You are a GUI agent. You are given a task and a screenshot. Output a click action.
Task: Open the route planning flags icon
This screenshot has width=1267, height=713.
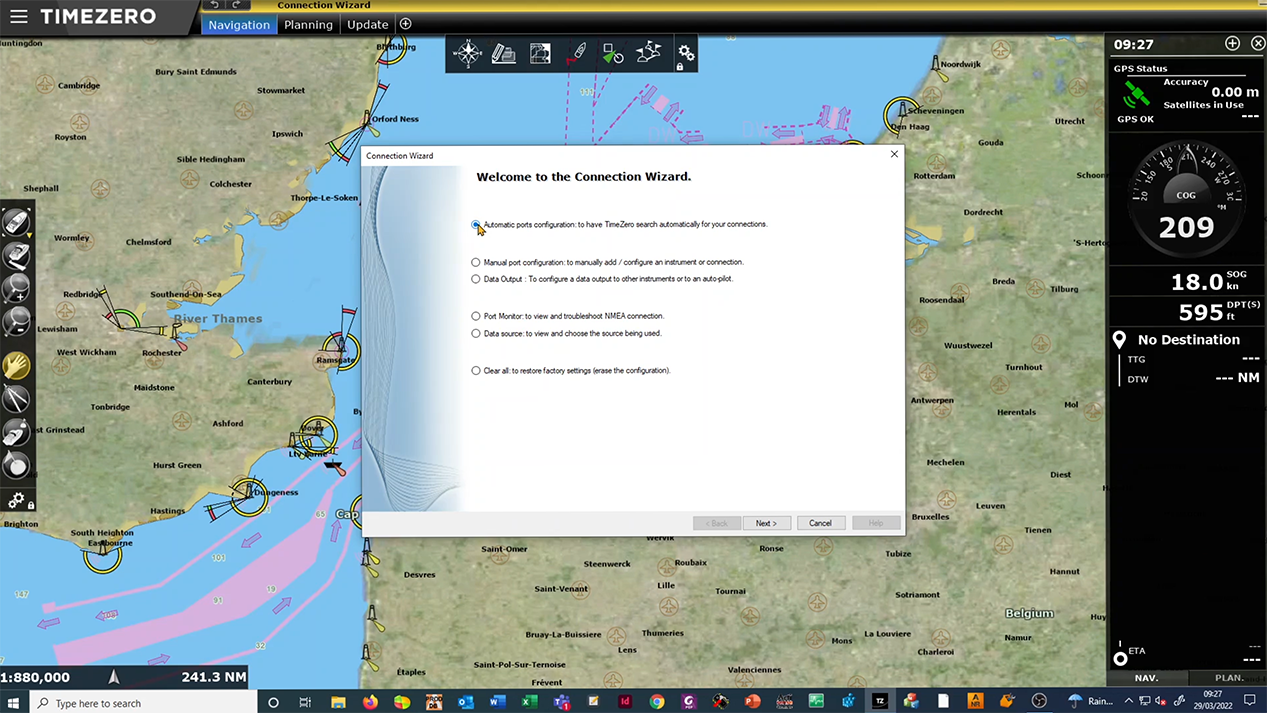[x=648, y=52]
